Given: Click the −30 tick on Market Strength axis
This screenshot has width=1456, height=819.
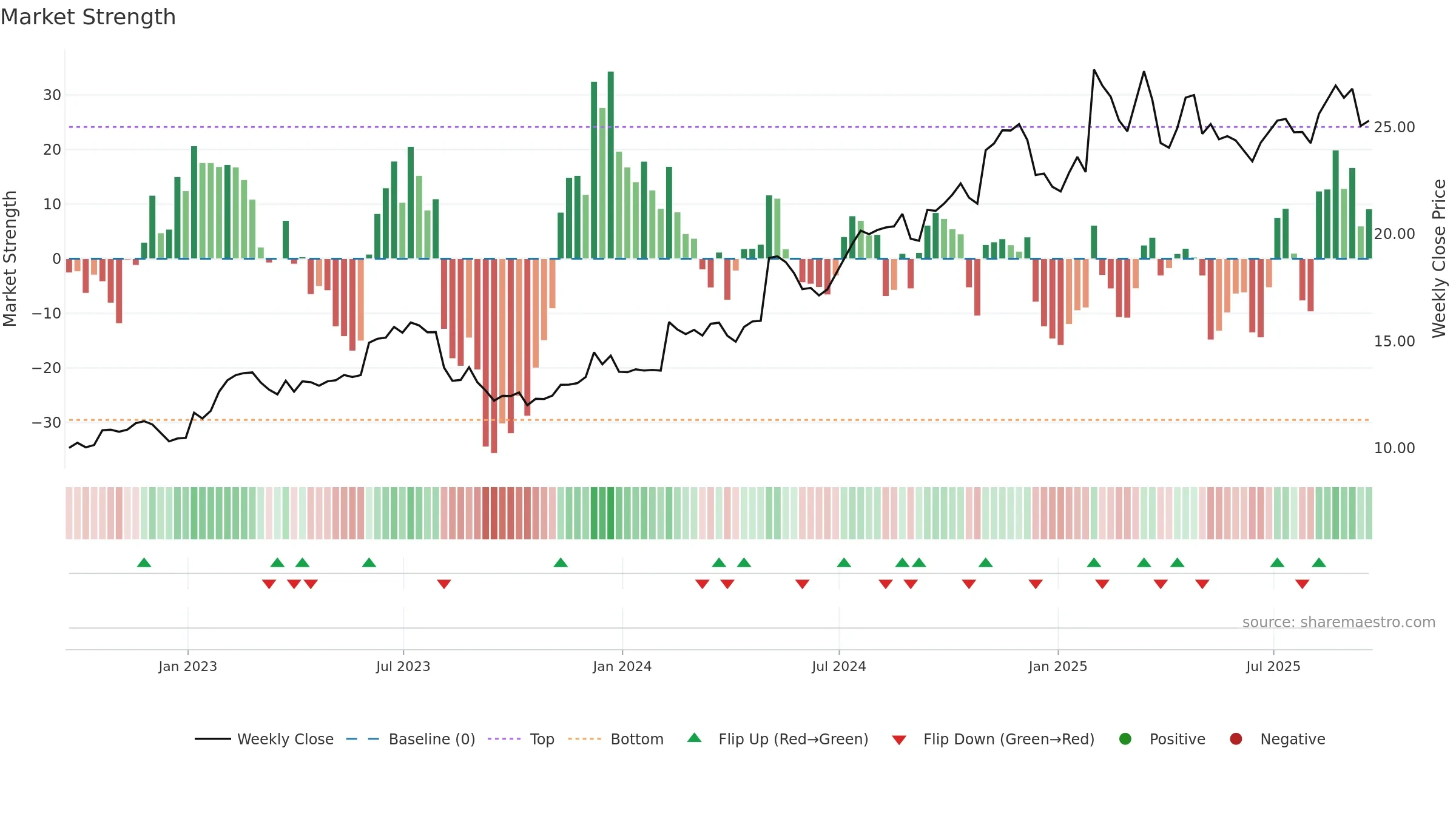Looking at the screenshot, I should click(47, 423).
